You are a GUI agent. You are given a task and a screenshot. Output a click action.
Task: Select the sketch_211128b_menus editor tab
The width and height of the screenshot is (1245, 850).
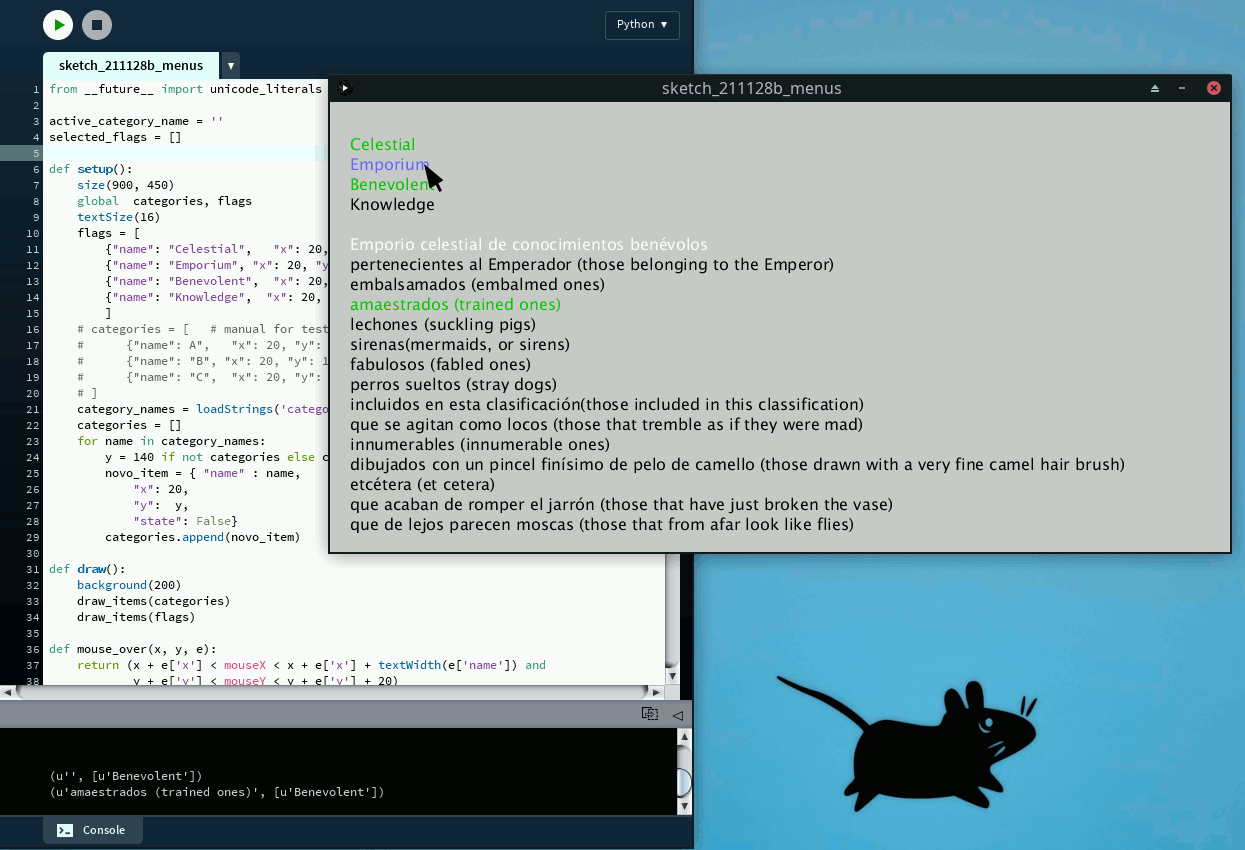[131, 66]
